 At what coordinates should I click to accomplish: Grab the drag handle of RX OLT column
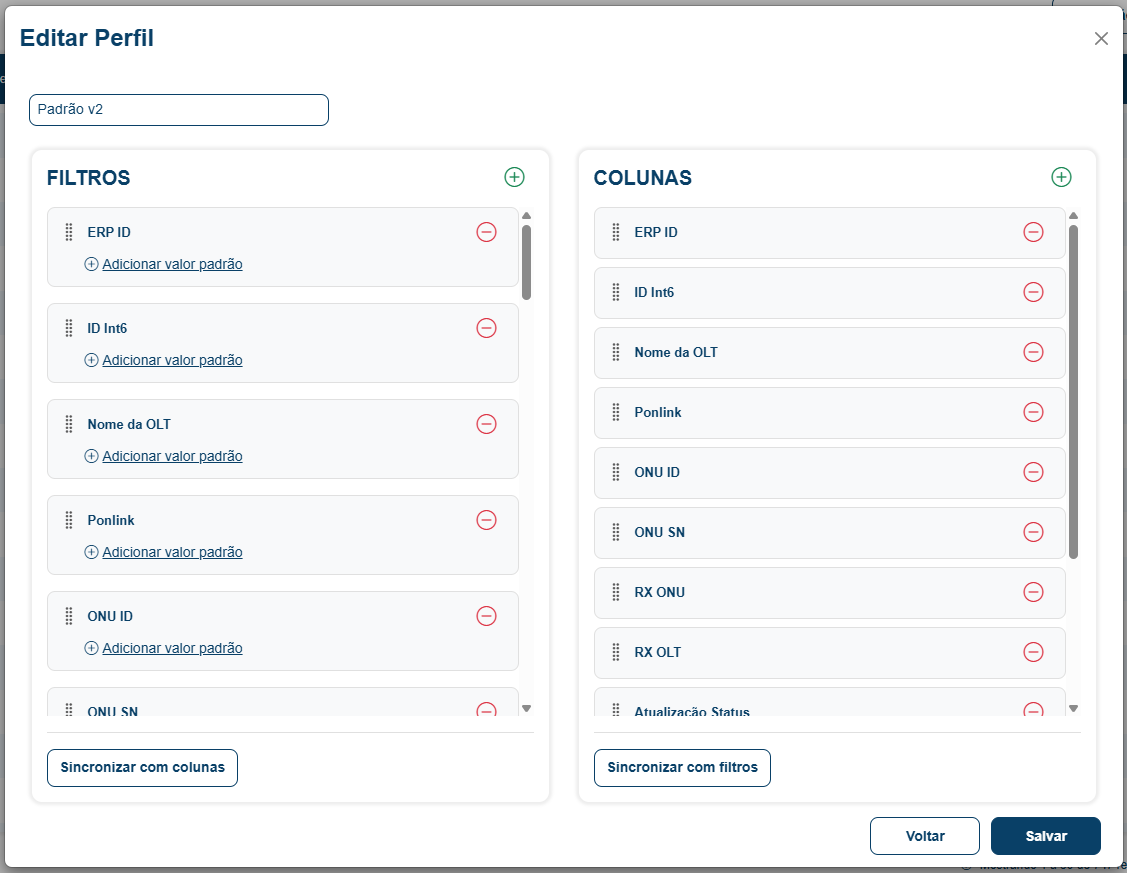click(616, 652)
